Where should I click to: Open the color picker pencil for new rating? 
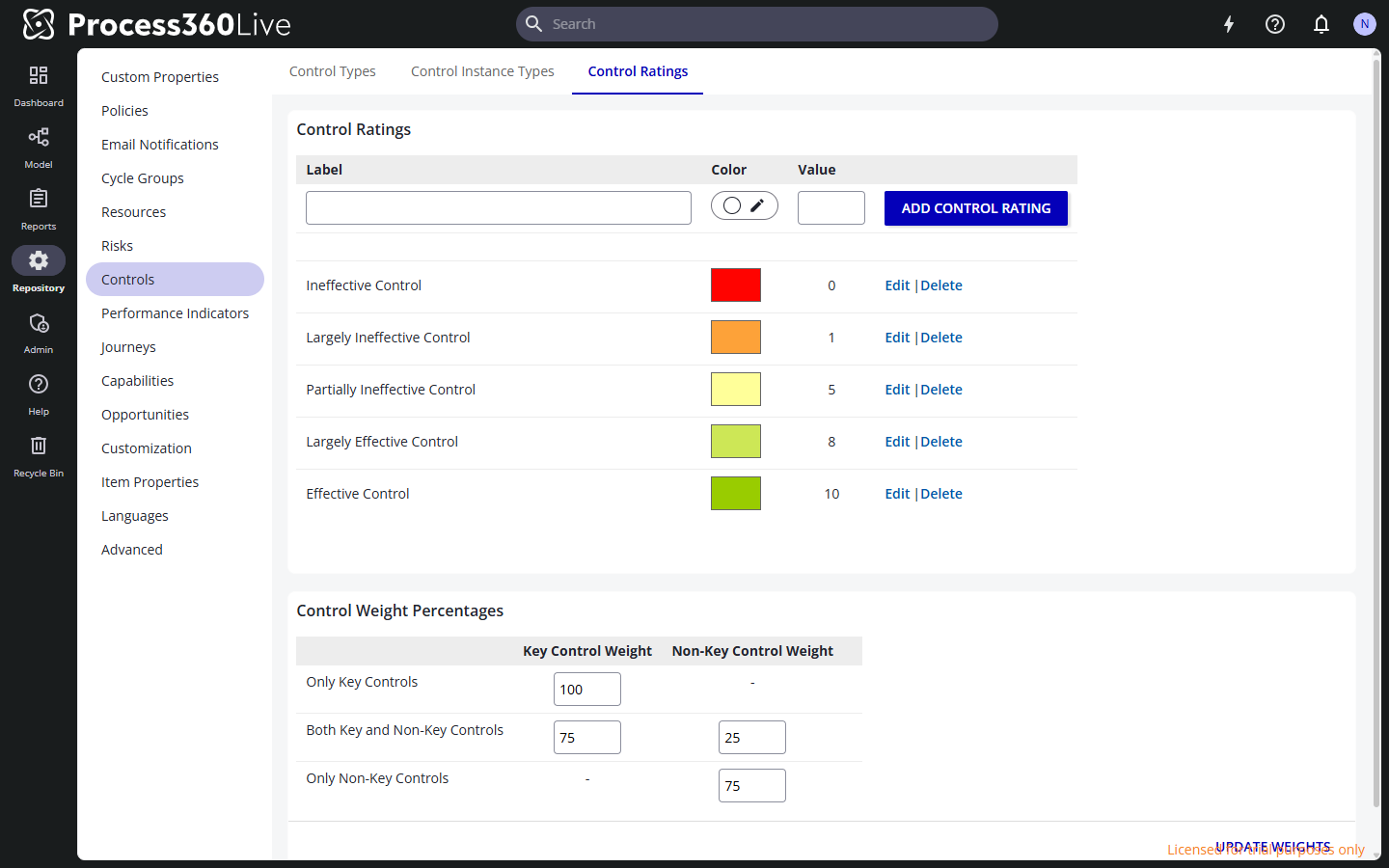pyautogui.click(x=758, y=205)
